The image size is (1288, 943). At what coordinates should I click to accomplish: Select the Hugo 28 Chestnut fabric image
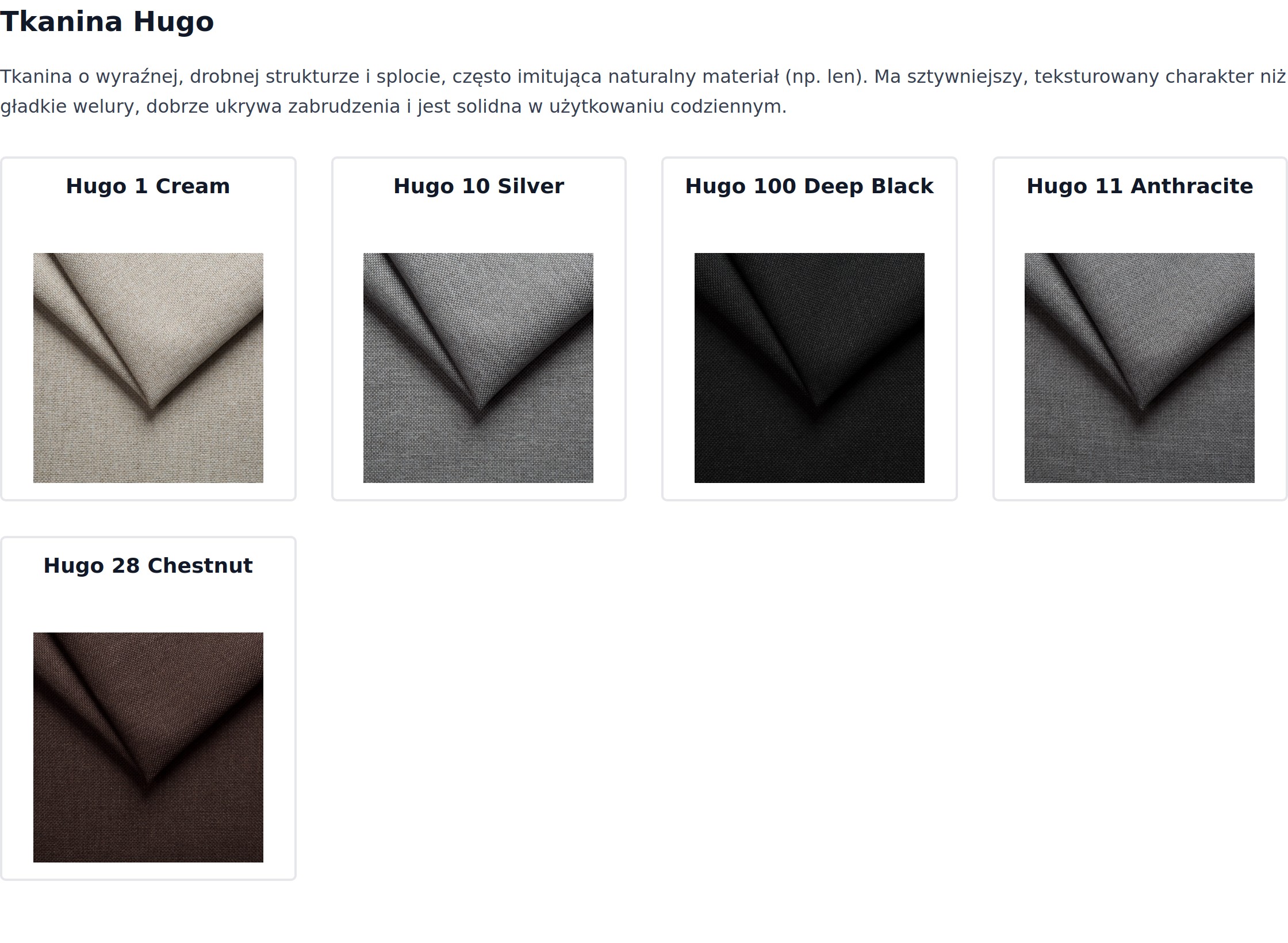tap(148, 747)
